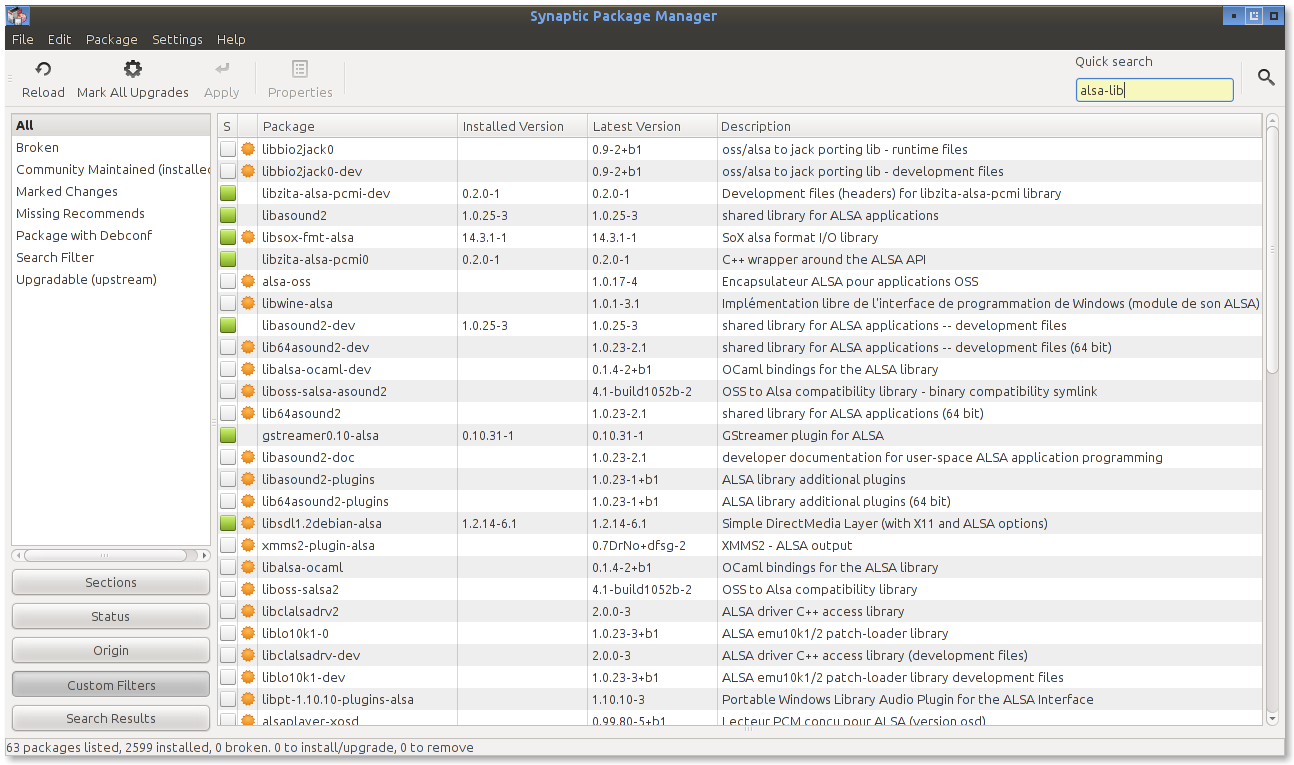Click the community icon beside libalsa-ocaml-dev

pos(248,369)
